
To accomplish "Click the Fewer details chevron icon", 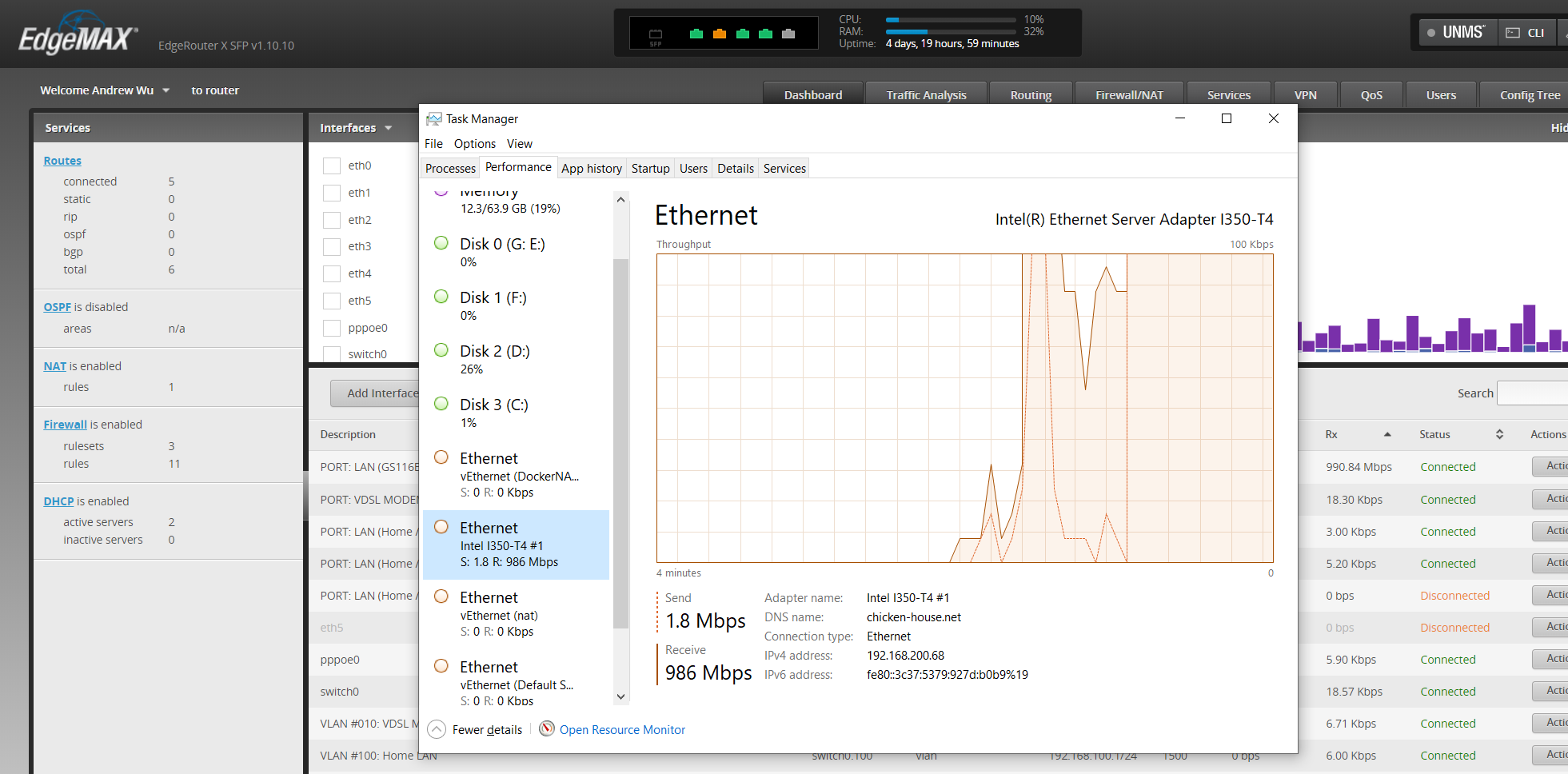I will click(437, 729).
